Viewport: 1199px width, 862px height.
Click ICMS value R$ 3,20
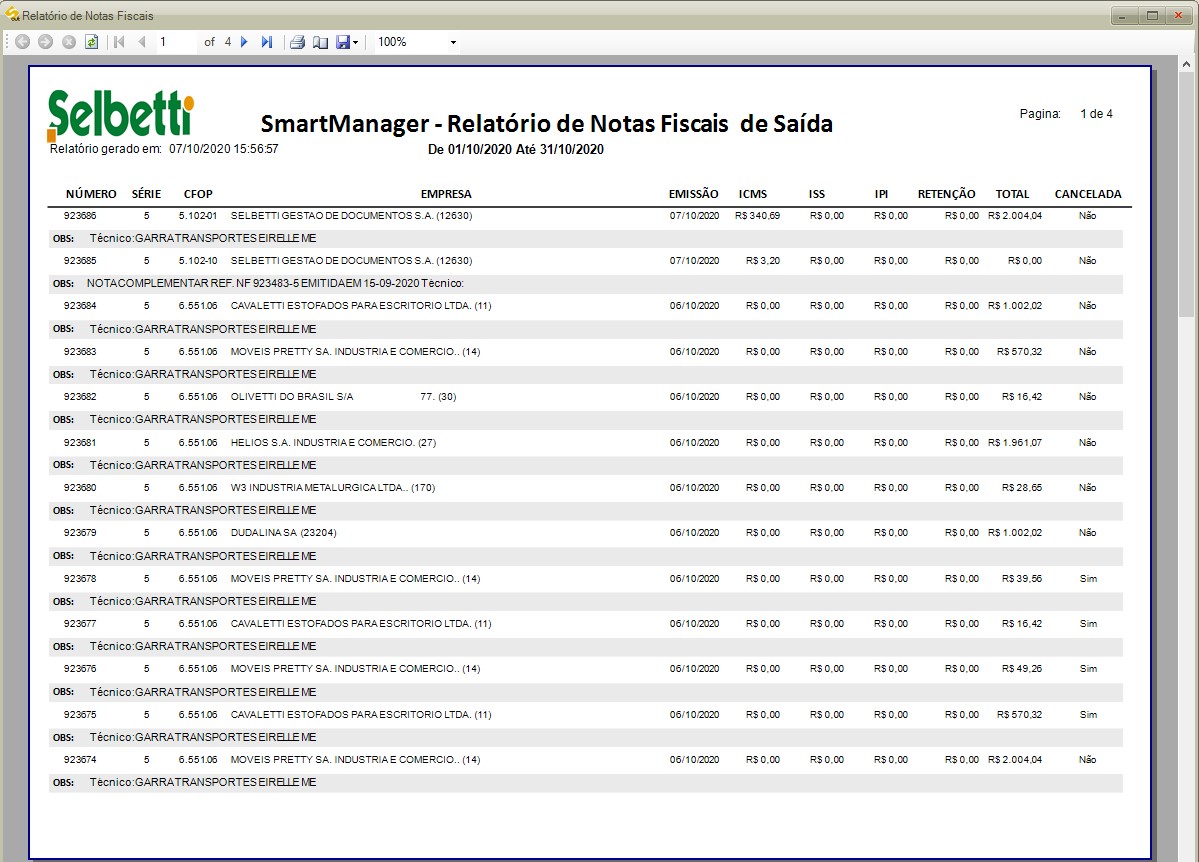pyautogui.click(x=763, y=261)
